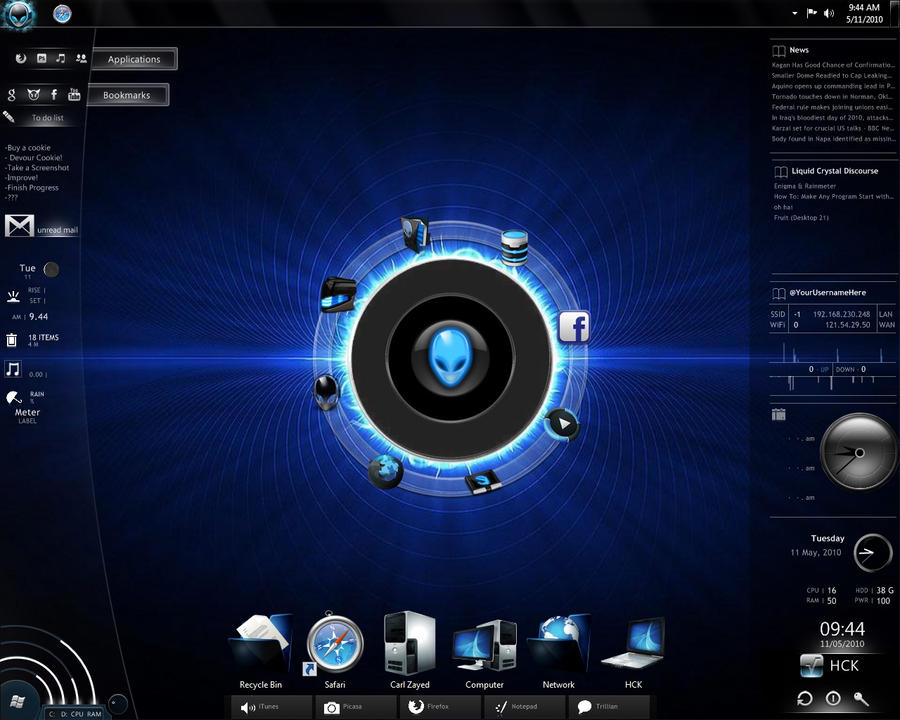Image resolution: width=900 pixels, height=720 pixels.
Task: Click the music note player widget icon
Action: [x=13, y=369]
